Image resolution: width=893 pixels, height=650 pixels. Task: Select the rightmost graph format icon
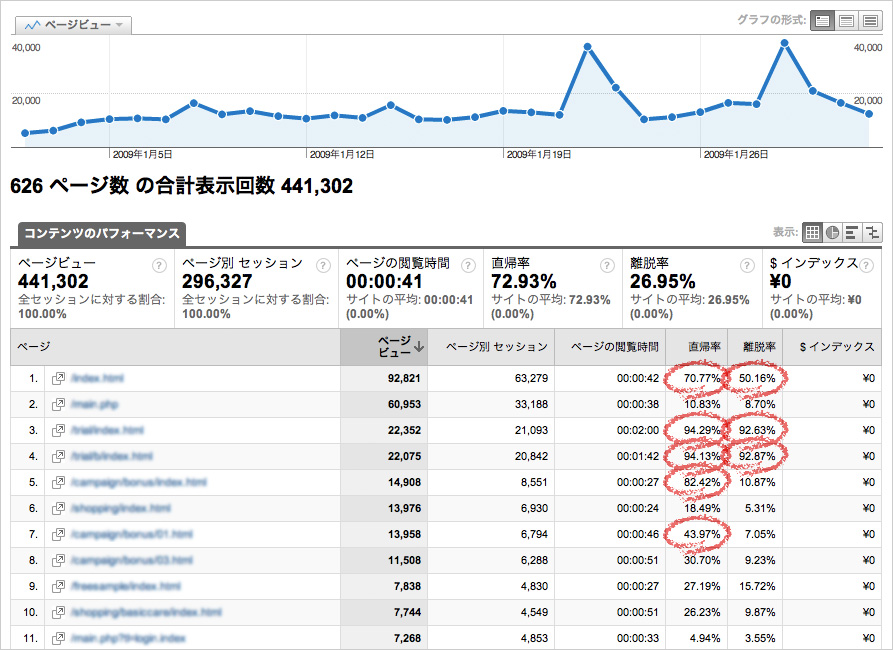pos(871,20)
